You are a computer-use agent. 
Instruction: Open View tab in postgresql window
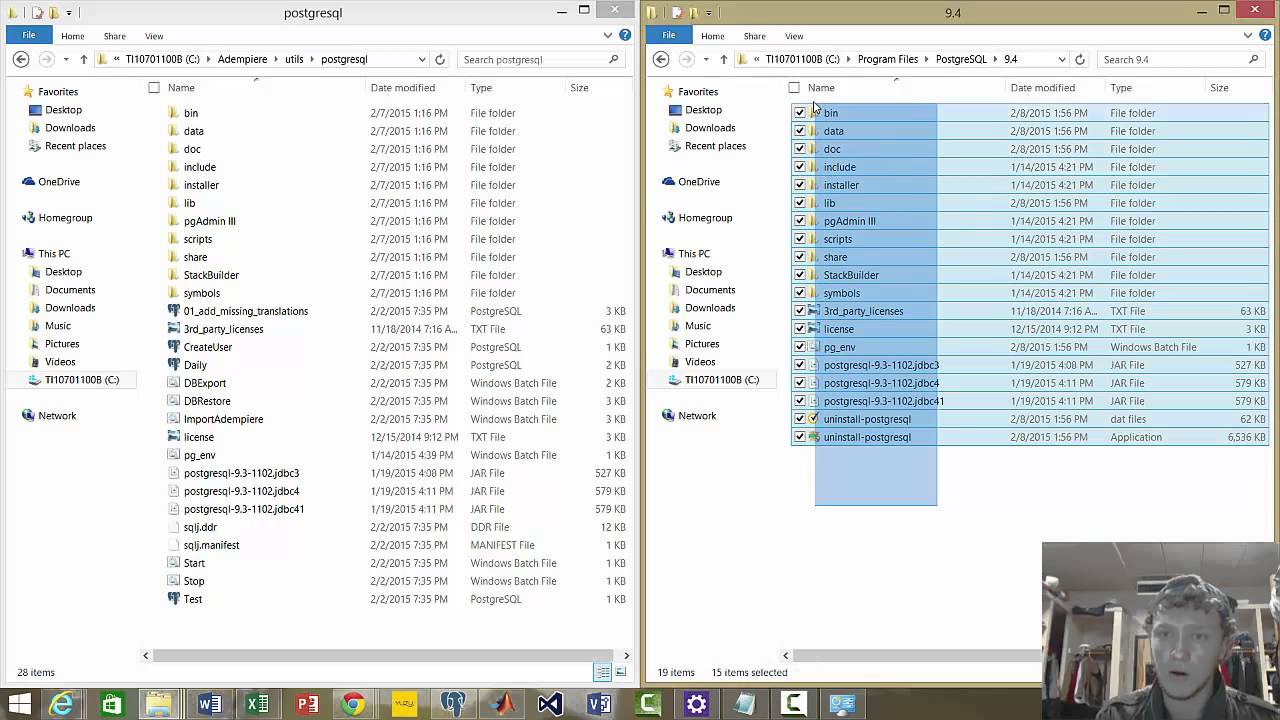154,36
